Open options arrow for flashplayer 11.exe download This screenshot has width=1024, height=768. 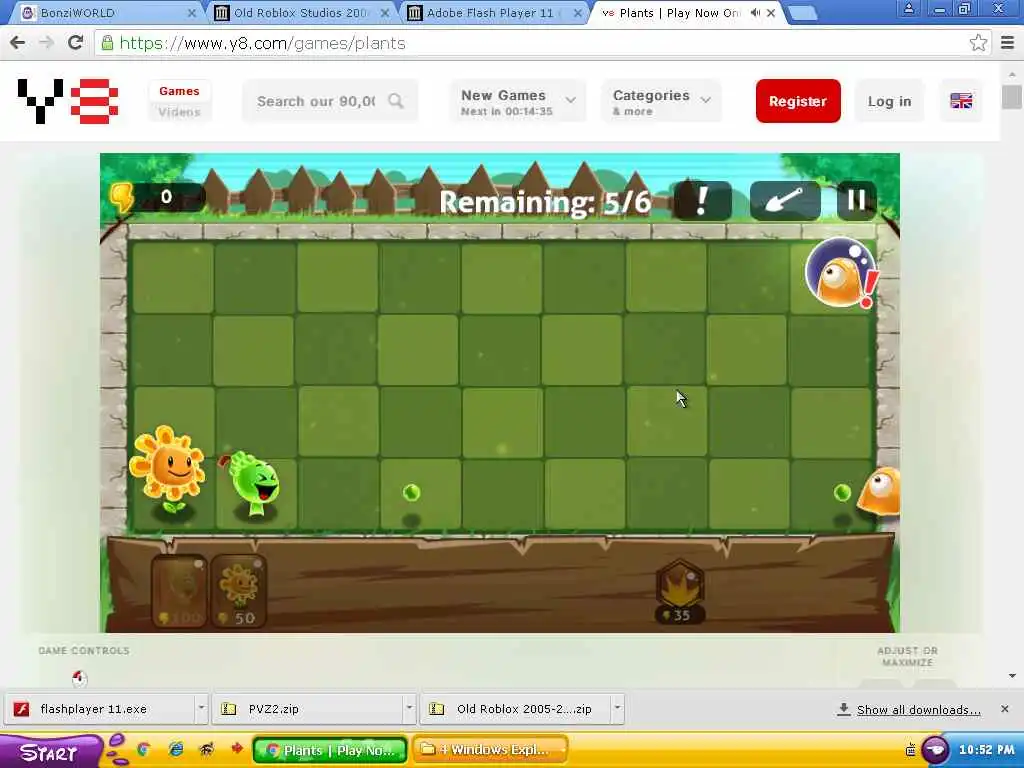pyautogui.click(x=201, y=708)
